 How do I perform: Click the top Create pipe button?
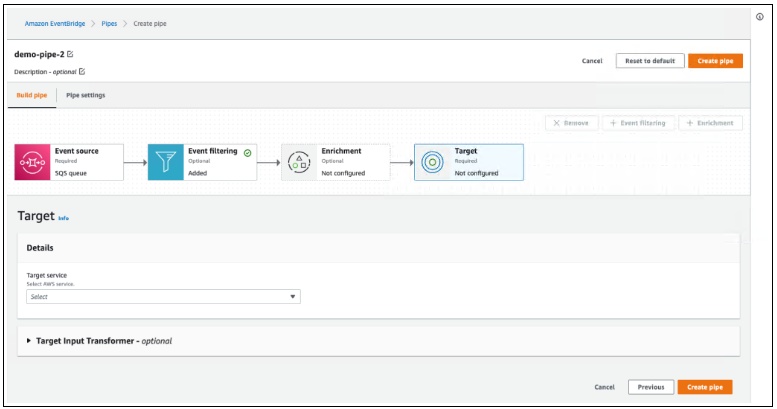click(715, 61)
